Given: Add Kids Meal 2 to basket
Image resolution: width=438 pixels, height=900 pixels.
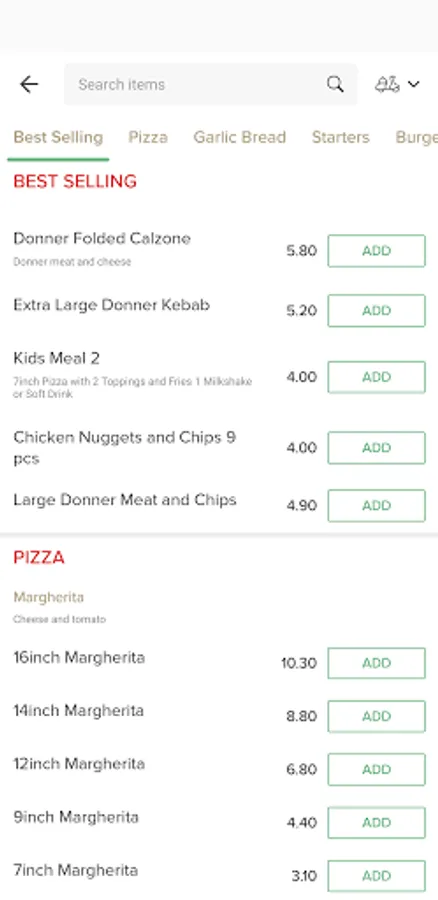Looking at the screenshot, I should 377,377.
